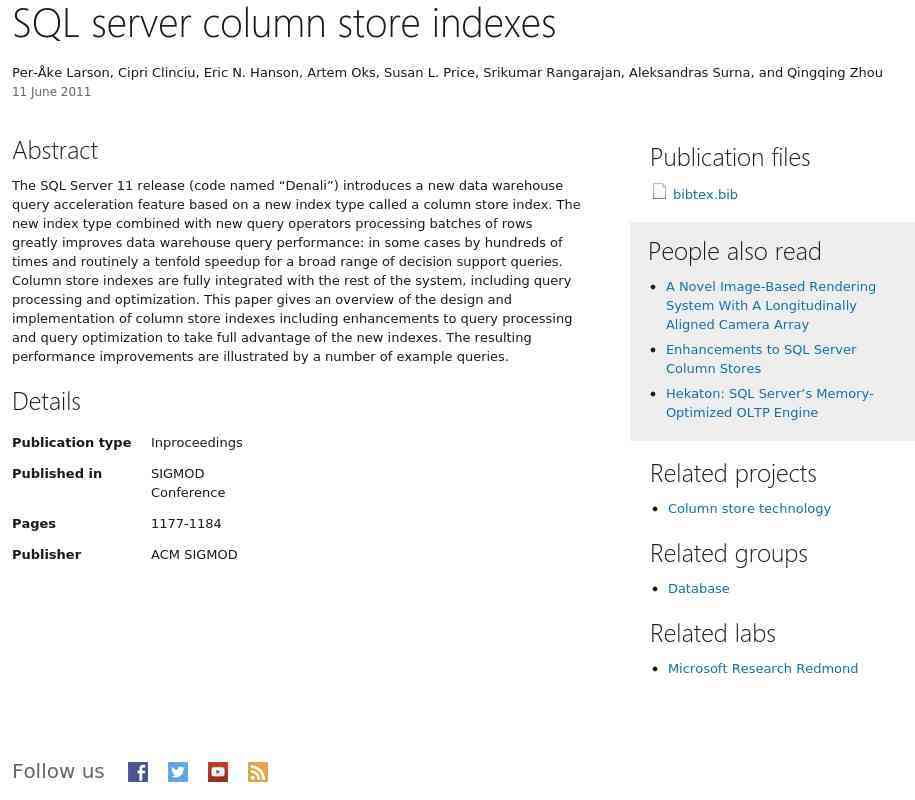Click the 'Publication files' heading
This screenshot has width=915, height=800.
pos(730,158)
